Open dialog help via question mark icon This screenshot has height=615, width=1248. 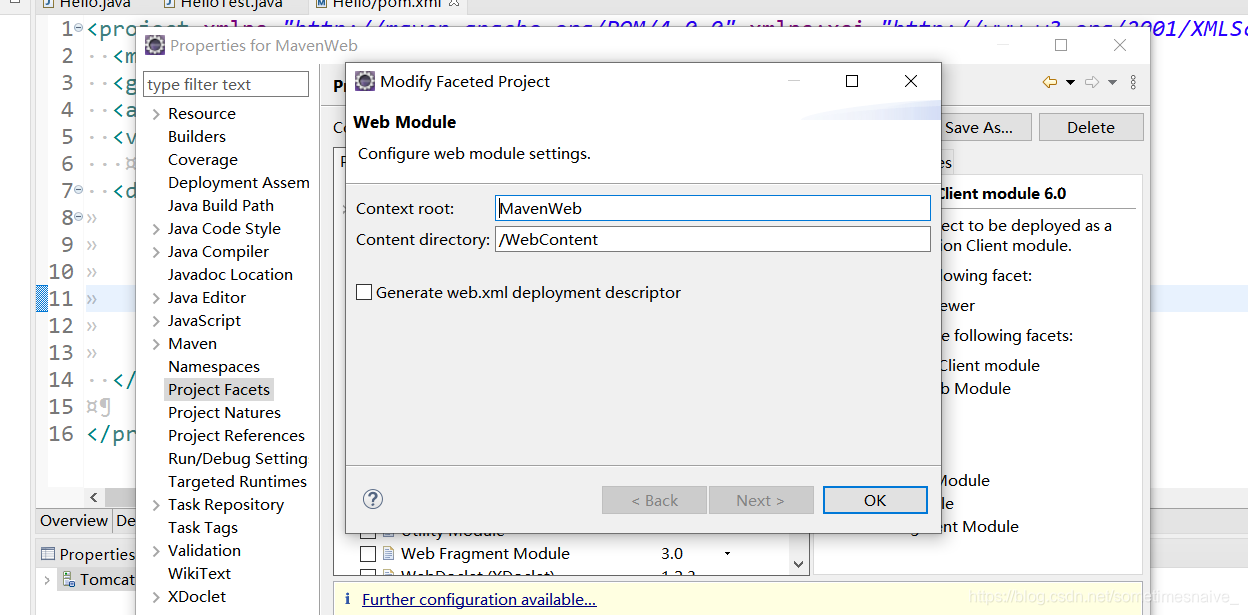click(373, 499)
